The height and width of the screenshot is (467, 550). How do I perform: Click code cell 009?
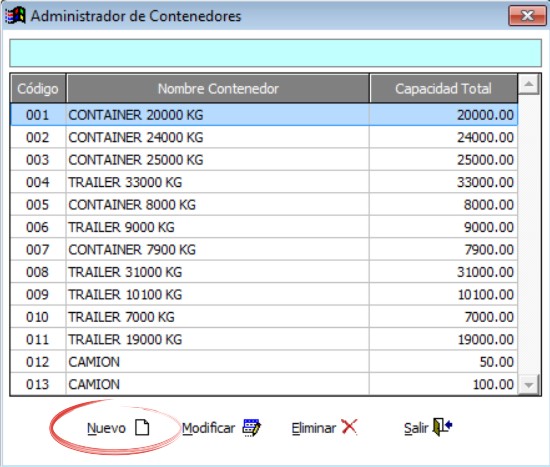pos(38,294)
